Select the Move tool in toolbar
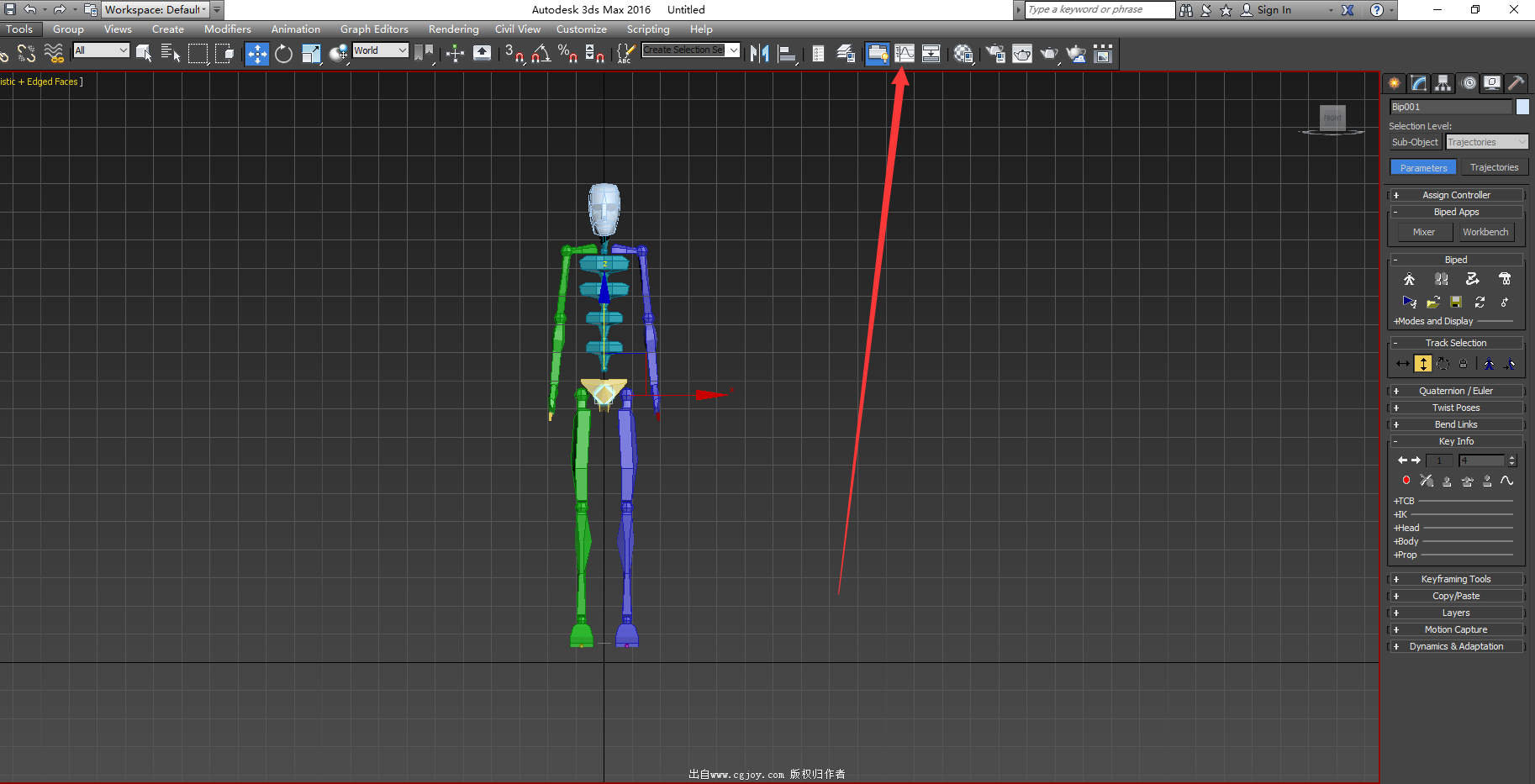Image resolution: width=1535 pixels, height=784 pixels. (256, 54)
